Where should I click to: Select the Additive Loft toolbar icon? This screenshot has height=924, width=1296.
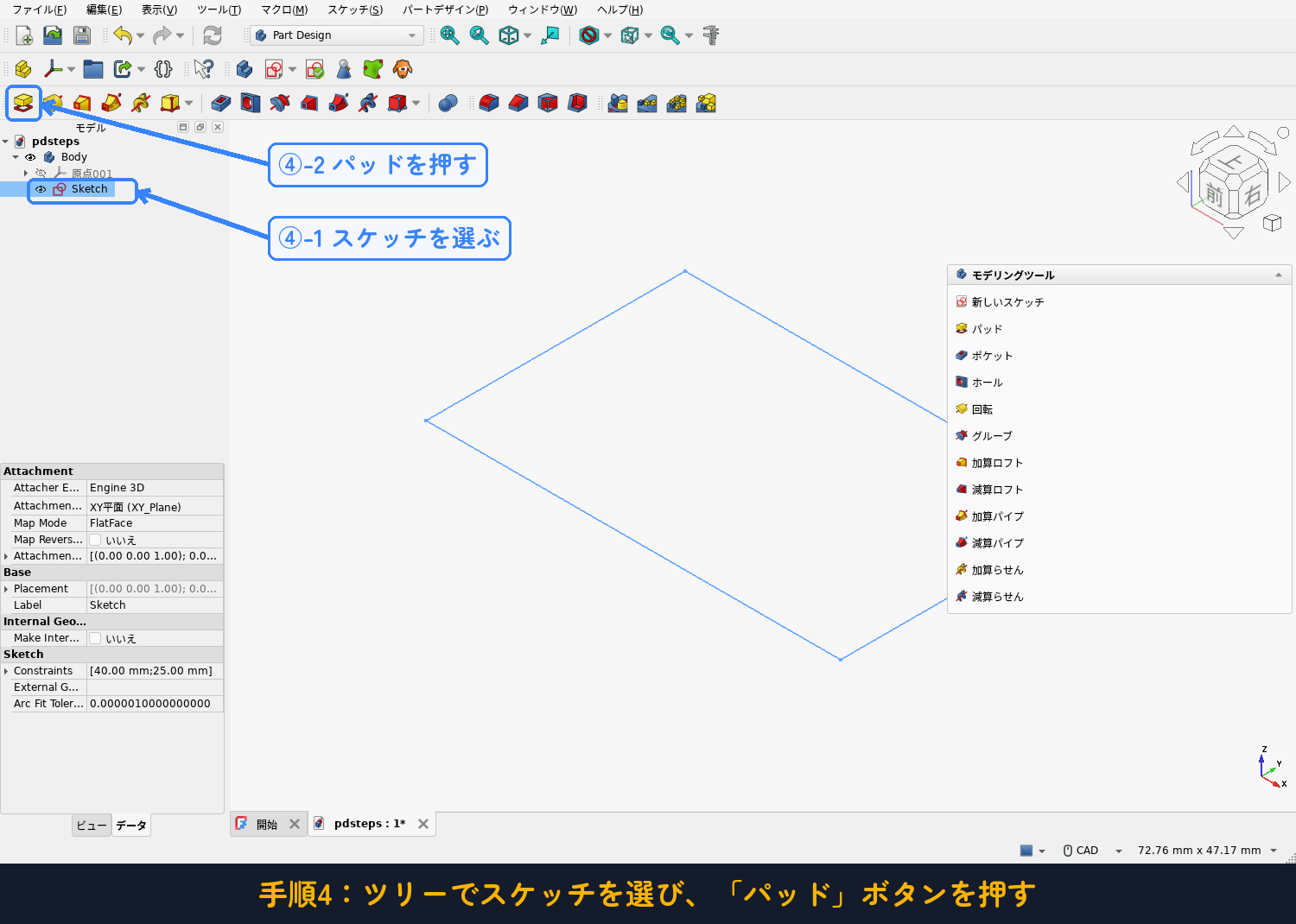pyautogui.click(x=82, y=104)
